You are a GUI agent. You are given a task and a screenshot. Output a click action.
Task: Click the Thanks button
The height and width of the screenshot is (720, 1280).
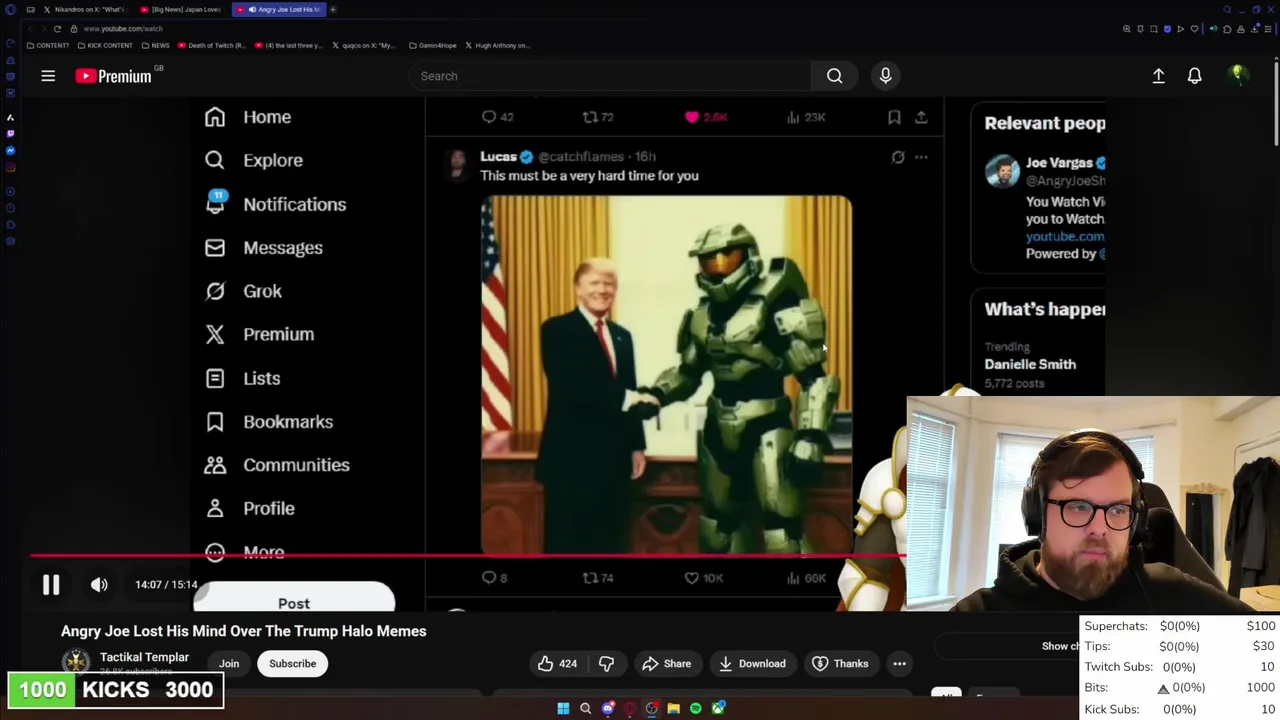[x=840, y=664]
